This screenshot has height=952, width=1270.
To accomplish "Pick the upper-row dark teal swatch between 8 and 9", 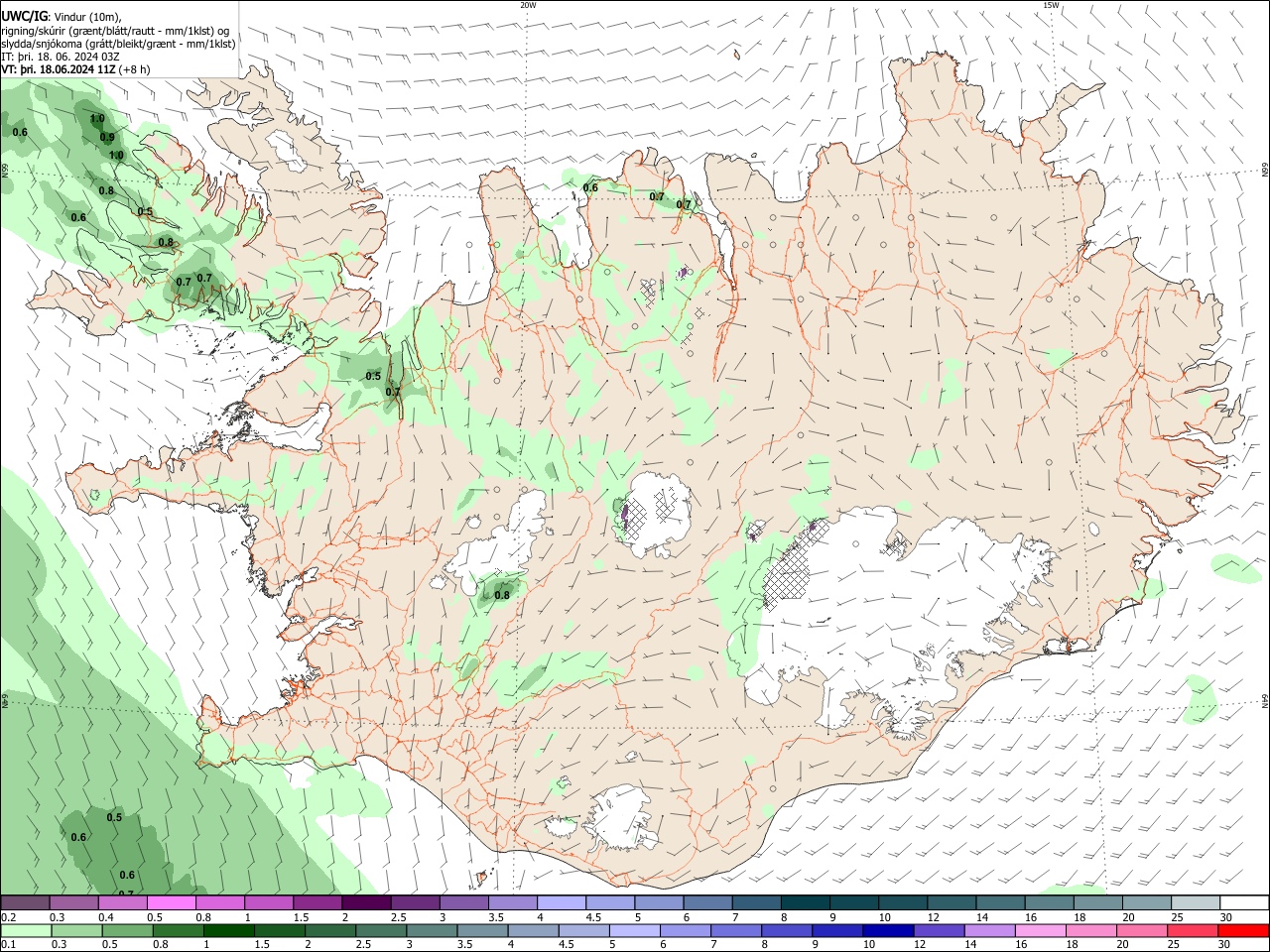I will click(x=805, y=902).
